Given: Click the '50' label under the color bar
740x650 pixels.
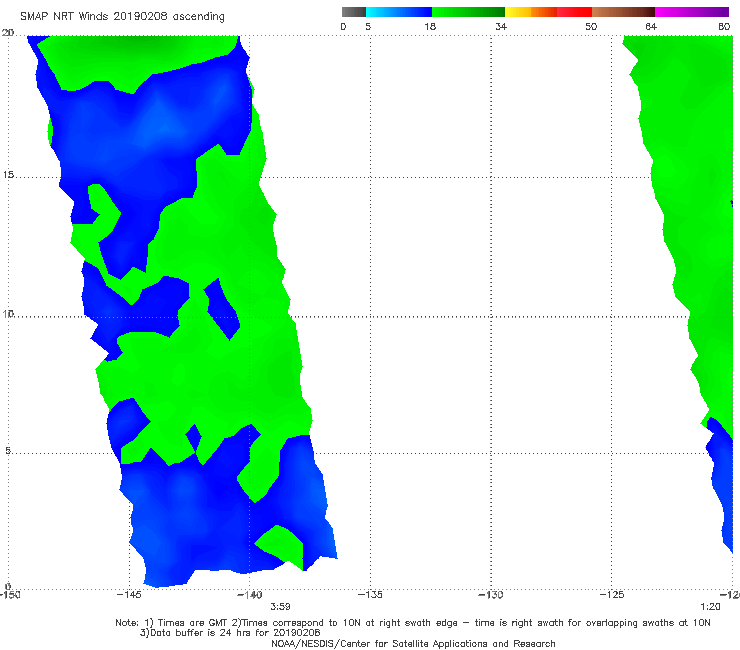Looking at the screenshot, I should pos(591,26).
